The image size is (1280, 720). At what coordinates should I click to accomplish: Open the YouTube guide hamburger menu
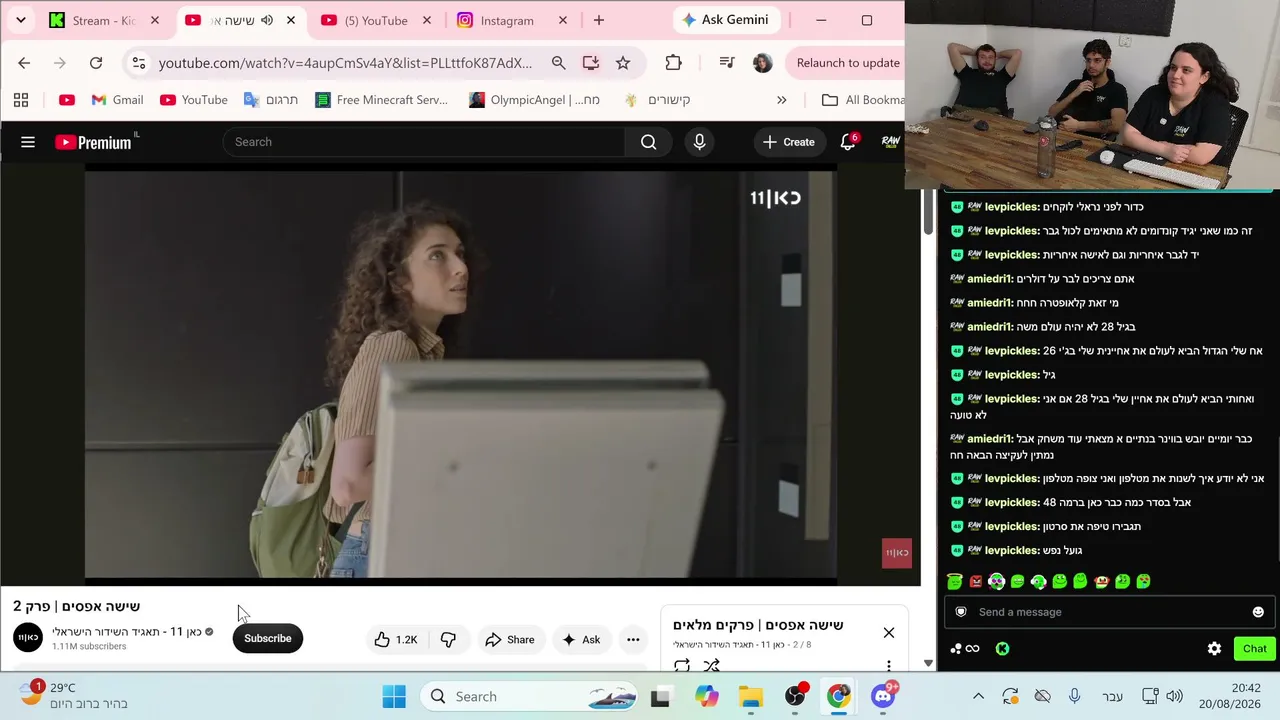pos(28,142)
